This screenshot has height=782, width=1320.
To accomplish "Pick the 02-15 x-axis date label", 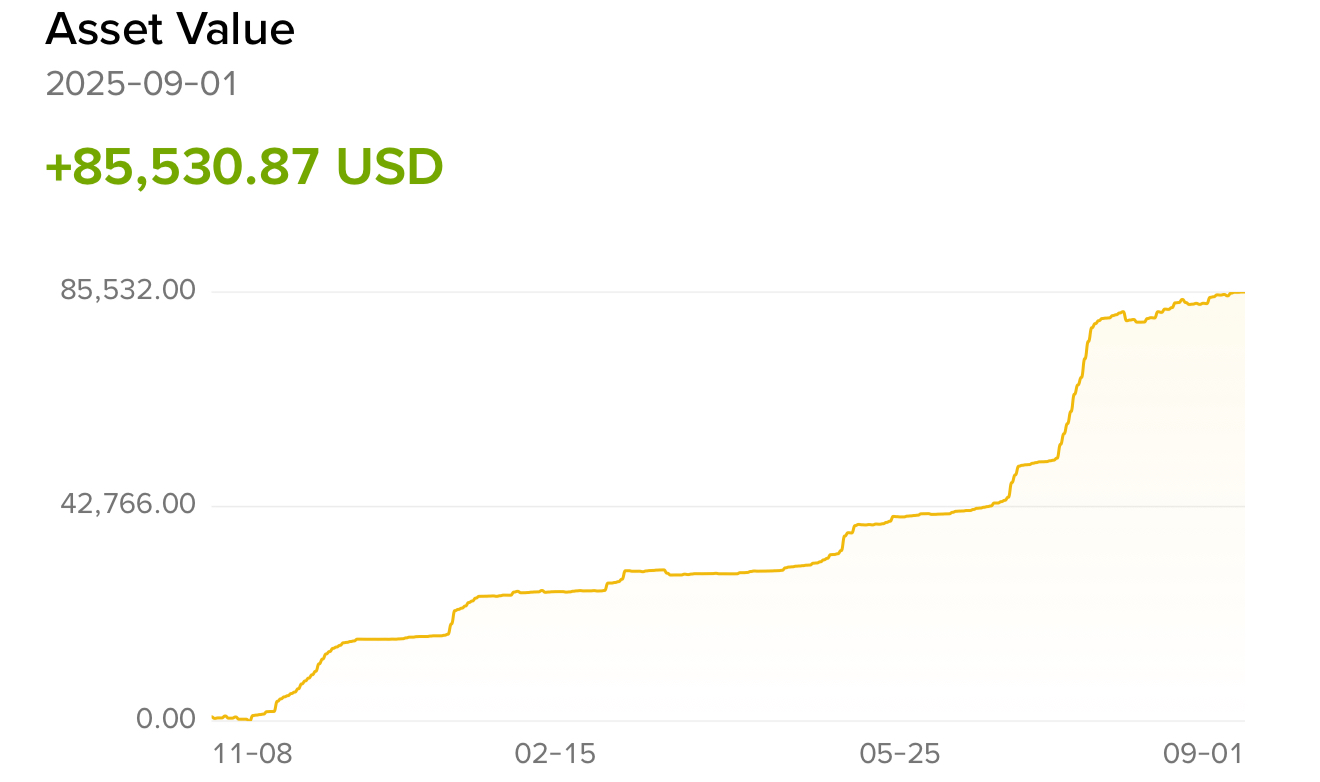I will (x=555, y=754).
